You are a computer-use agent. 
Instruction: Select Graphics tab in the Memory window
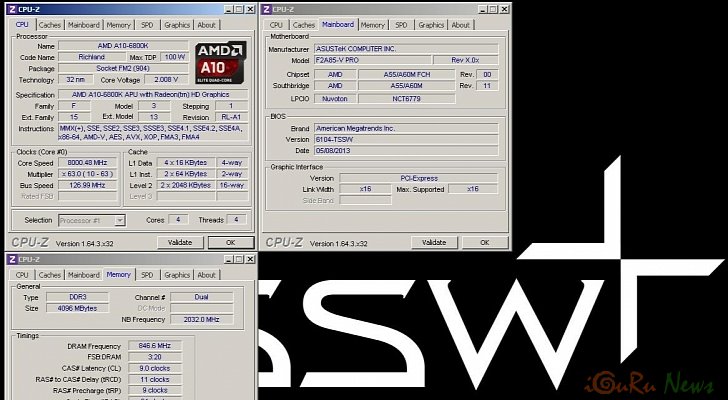[x=177, y=274]
